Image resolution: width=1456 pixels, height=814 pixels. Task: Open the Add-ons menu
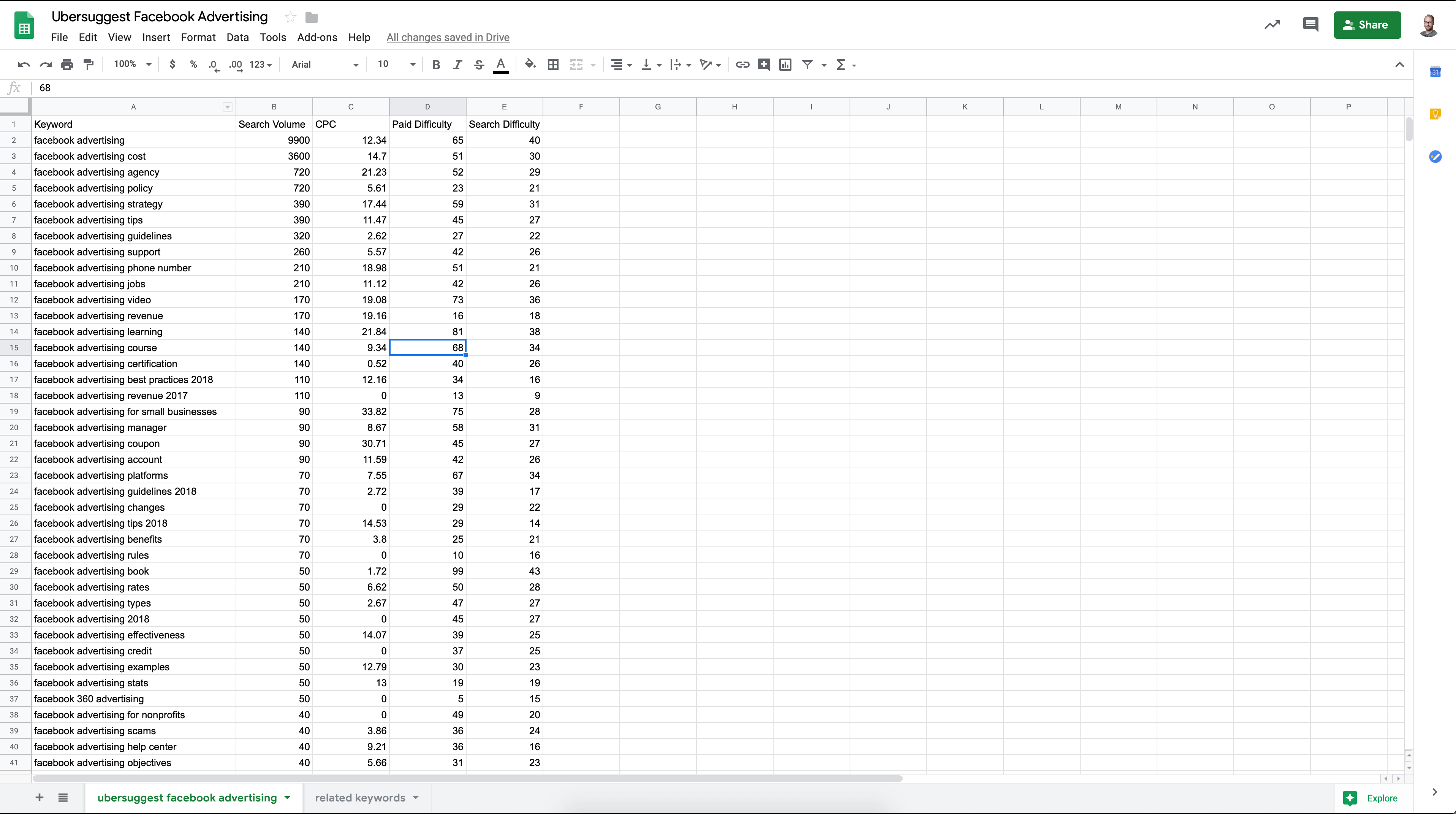[317, 37]
